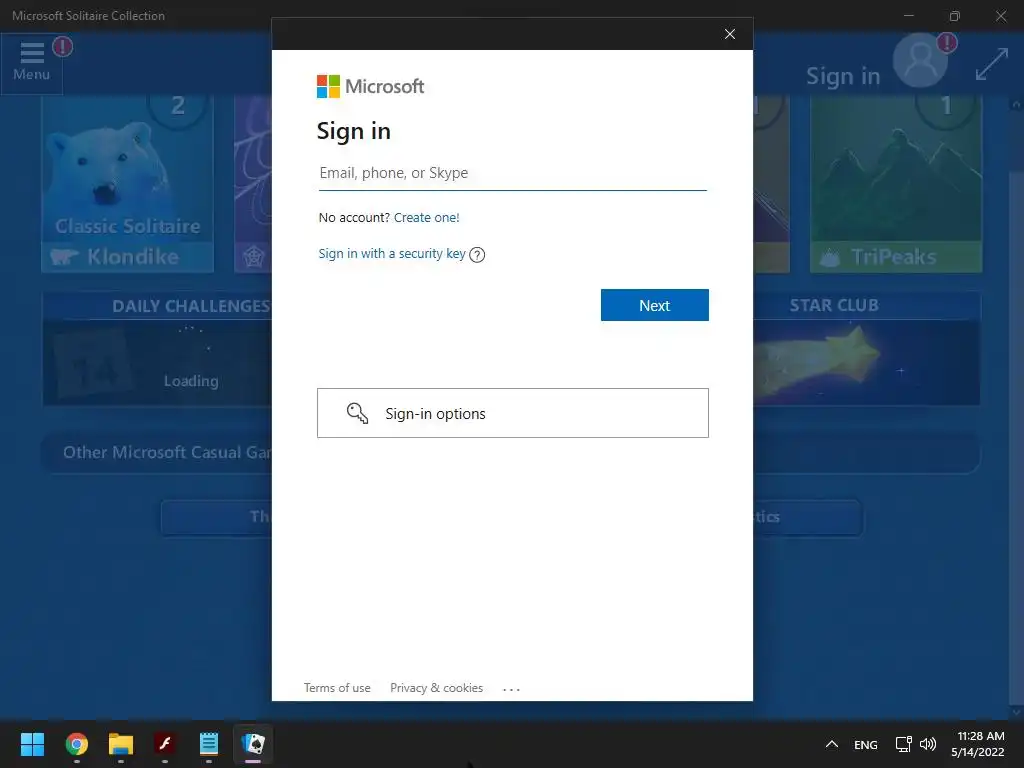Open the Daily Challenges panel
The image size is (1024, 768).
pos(158,349)
